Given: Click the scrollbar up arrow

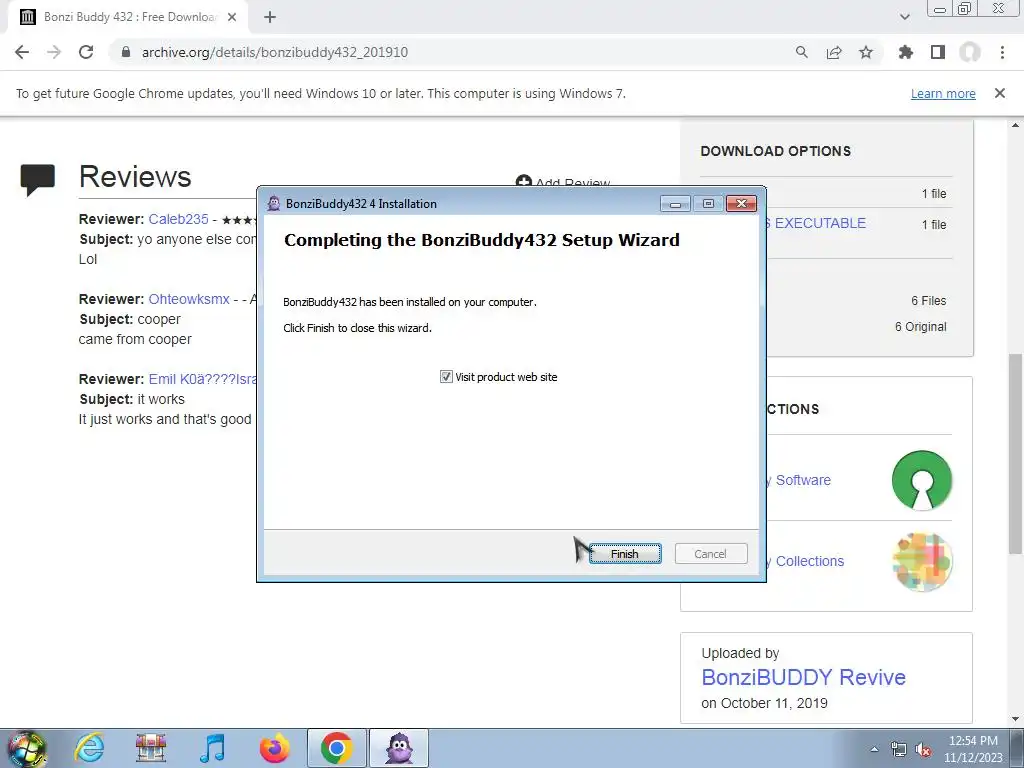Looking at the screenshot, I should [x=1016, y=125].
